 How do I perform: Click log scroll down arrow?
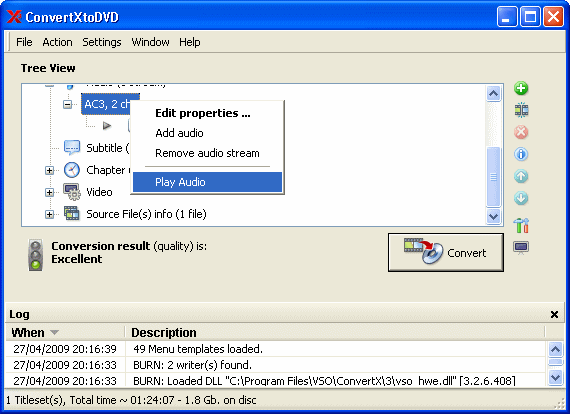(555, 378)
